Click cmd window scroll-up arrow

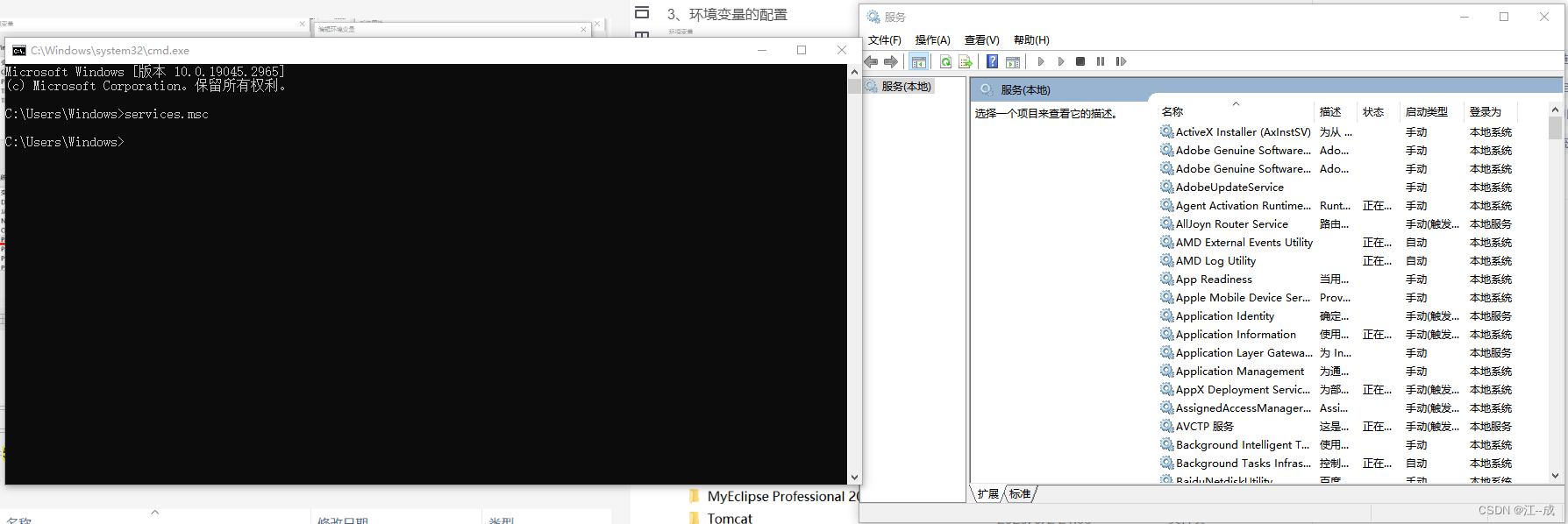[x=854, y=73]
